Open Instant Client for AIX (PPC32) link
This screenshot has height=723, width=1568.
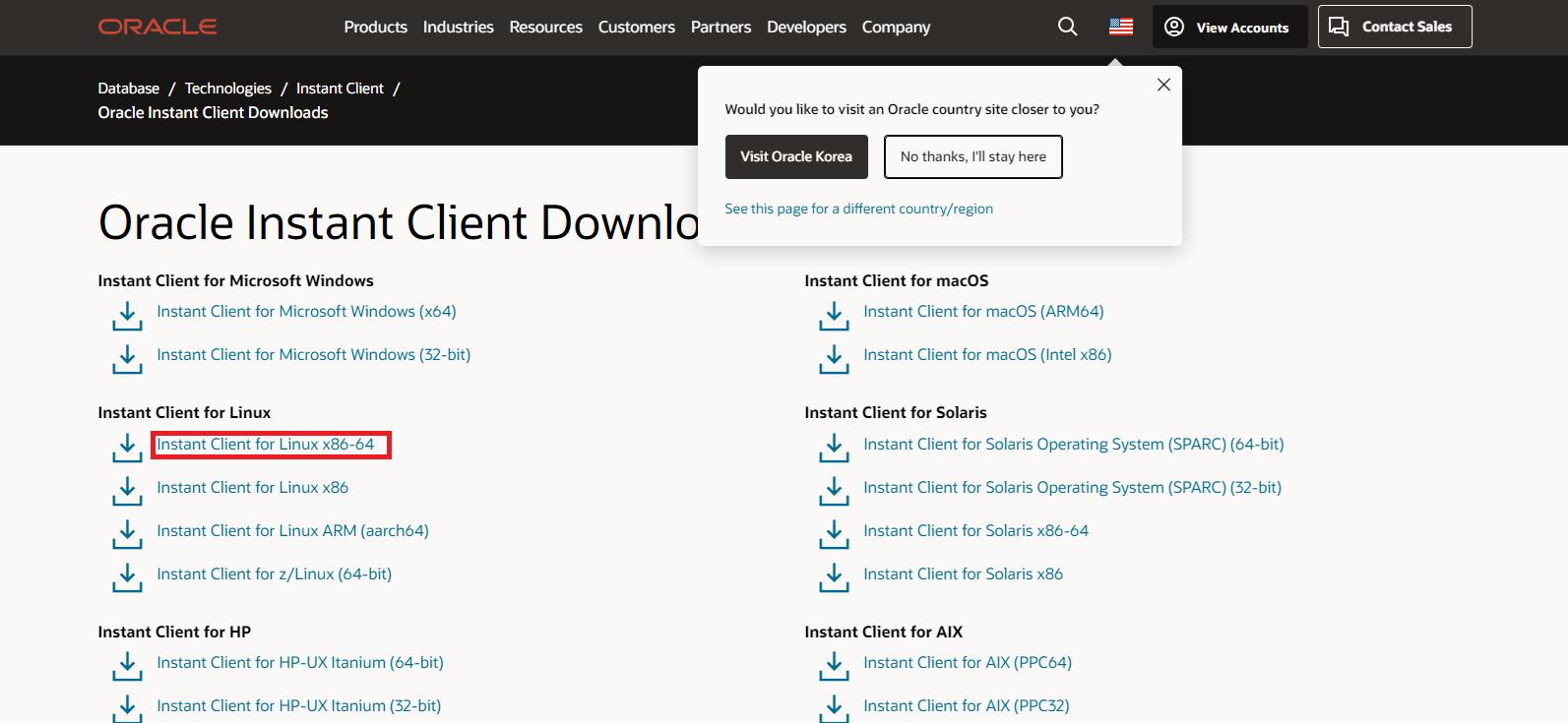click(966, 705)
